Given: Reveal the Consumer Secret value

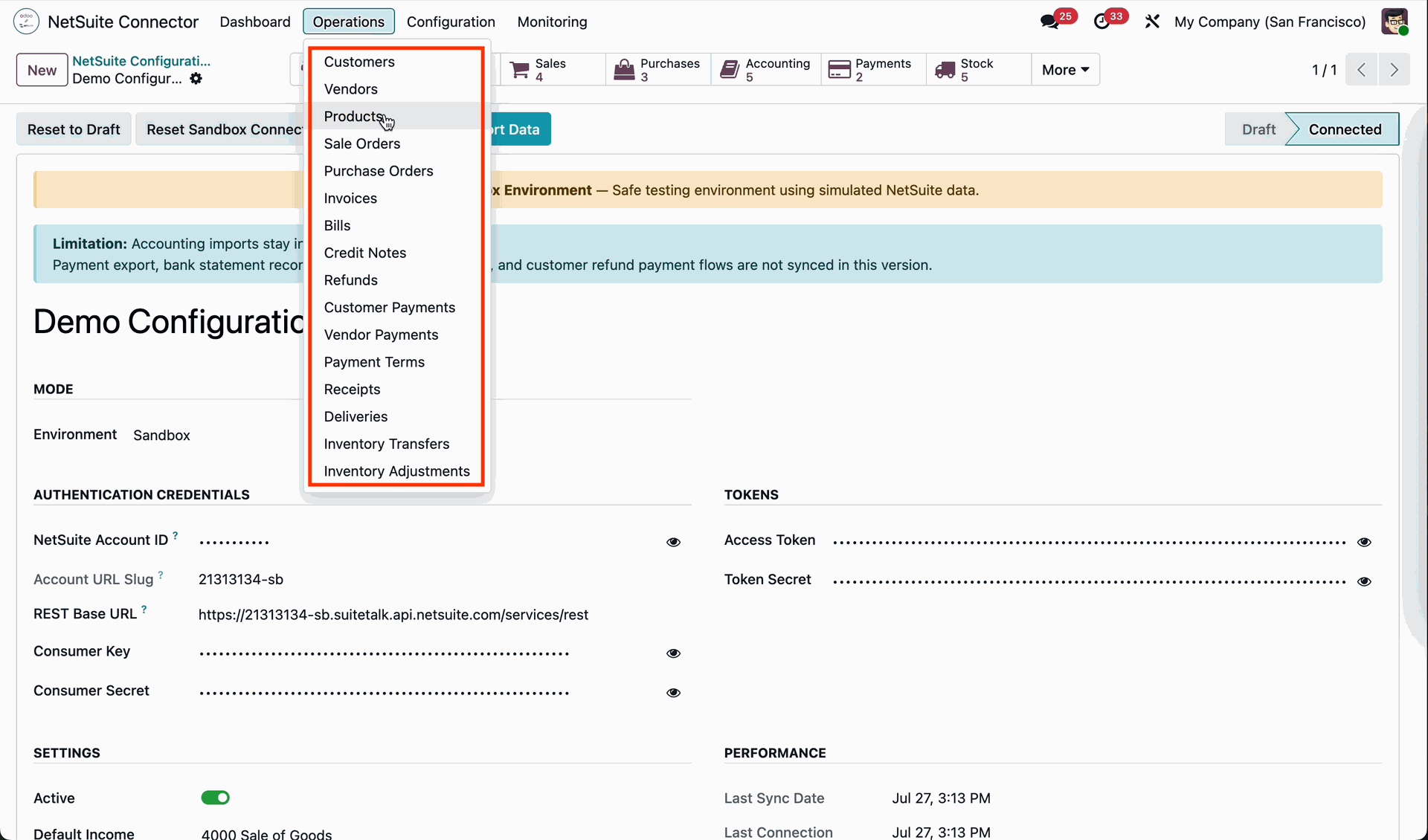Looking at the screenshot, I should click(673, 693).
